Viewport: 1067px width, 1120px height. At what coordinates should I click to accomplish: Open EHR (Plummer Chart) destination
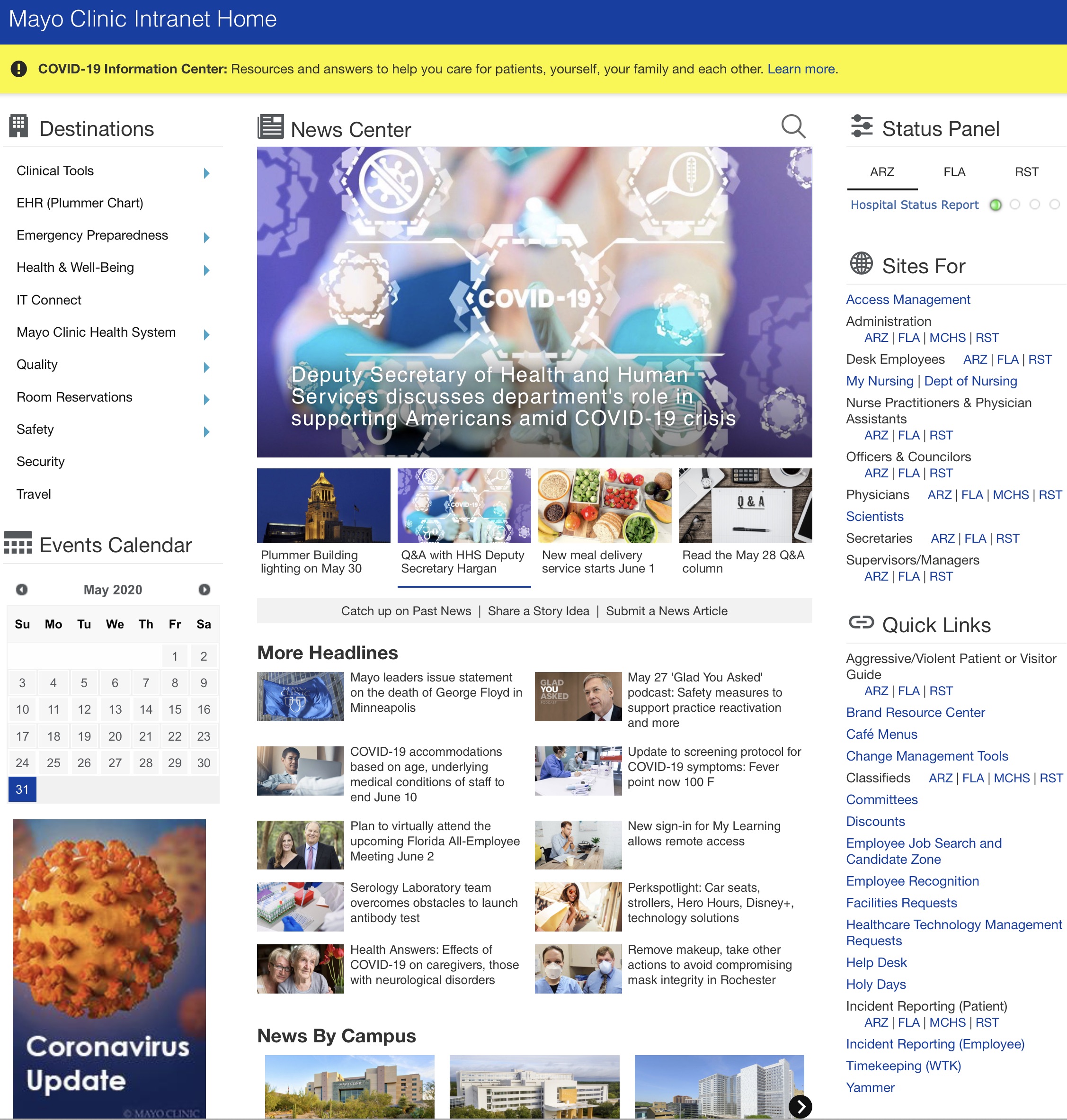(x=80, y=203)
